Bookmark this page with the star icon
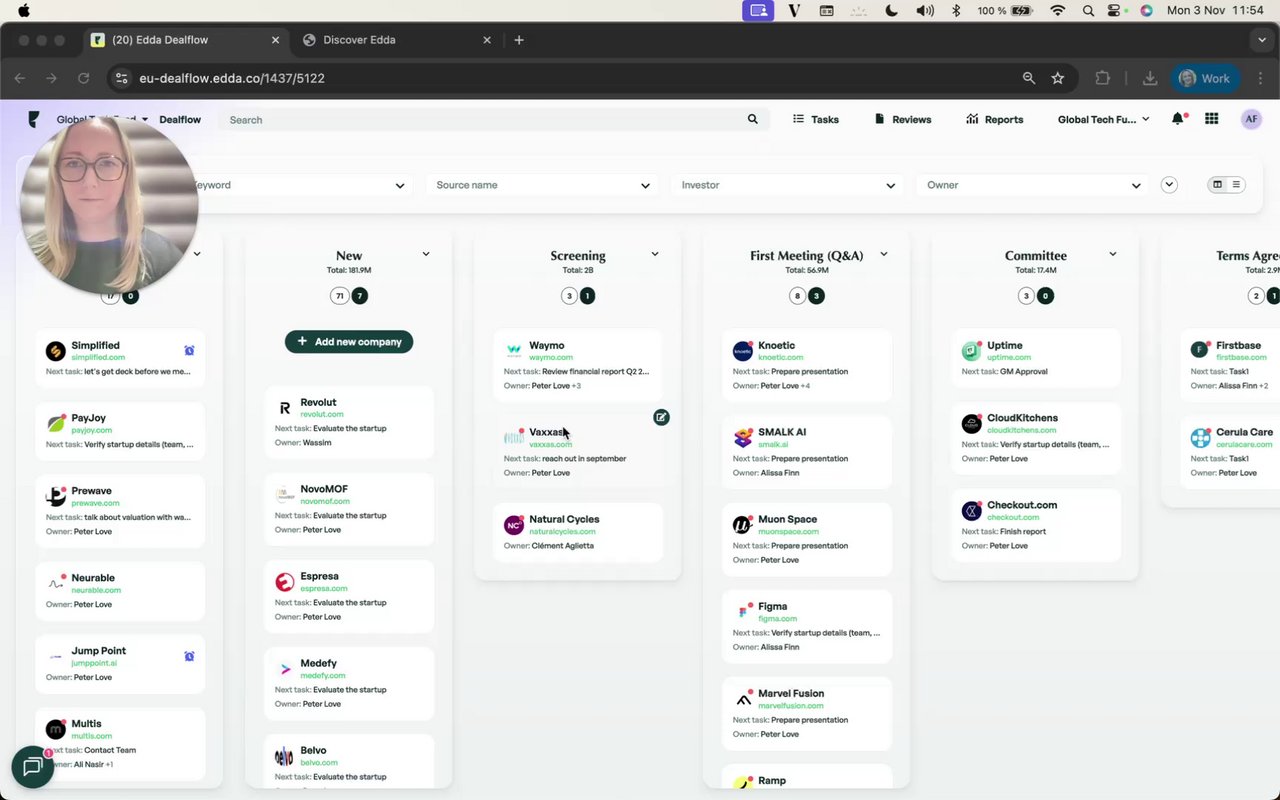The image size is (1280, 800). click(x=1057, y=78)
